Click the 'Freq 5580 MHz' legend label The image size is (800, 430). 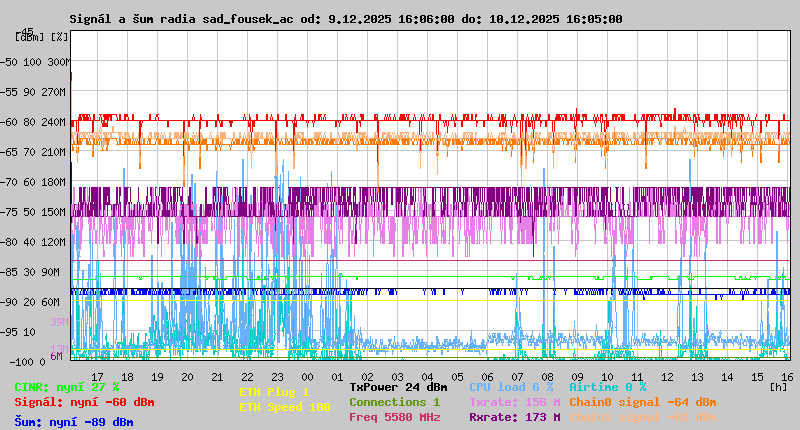click(394, 417)
